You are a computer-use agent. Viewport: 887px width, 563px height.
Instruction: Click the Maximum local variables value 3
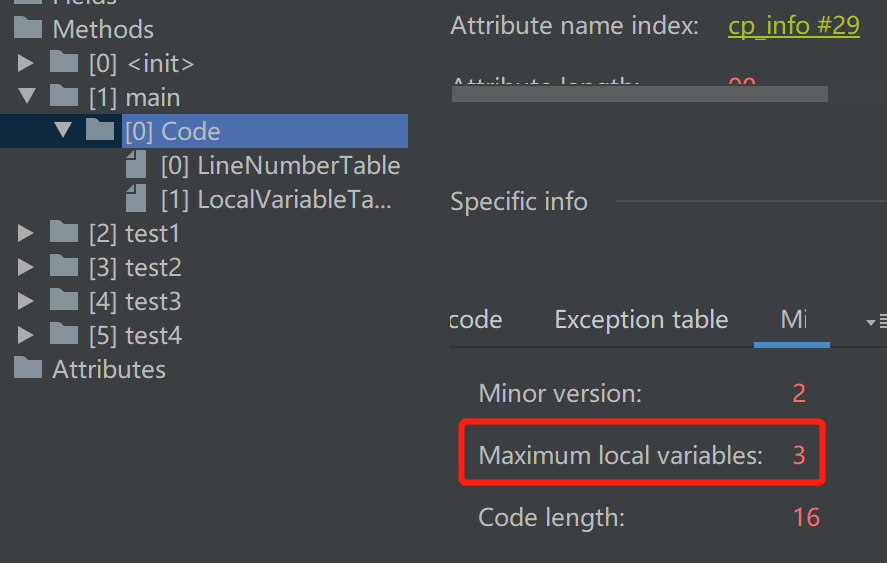[x=799, y=455]
